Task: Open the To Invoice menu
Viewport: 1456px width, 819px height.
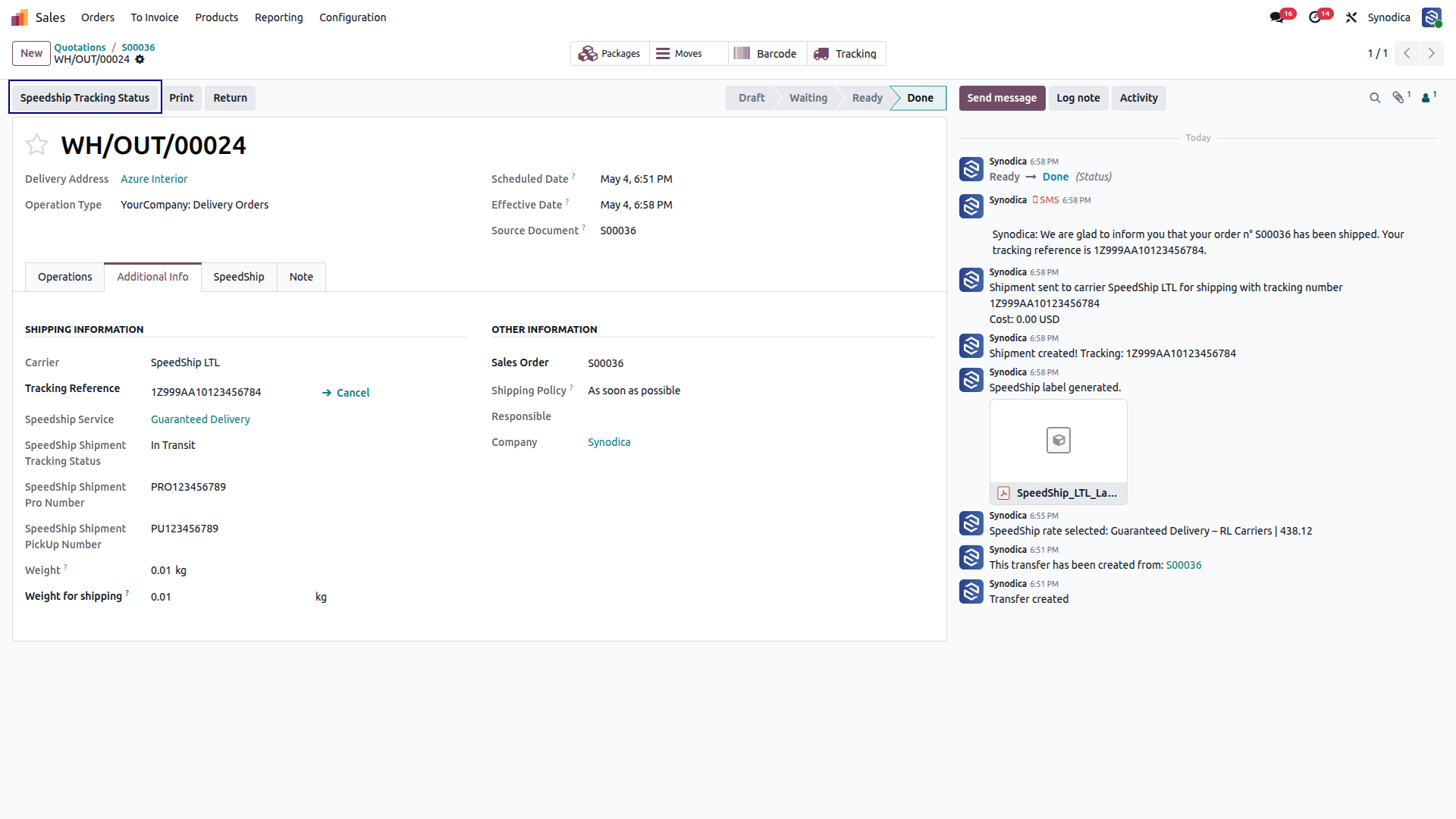Action: coord(155,17)
